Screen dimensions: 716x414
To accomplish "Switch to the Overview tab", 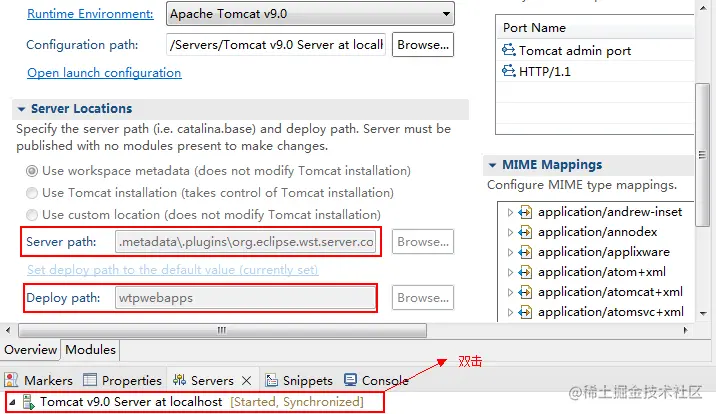I will click(30, 350).
